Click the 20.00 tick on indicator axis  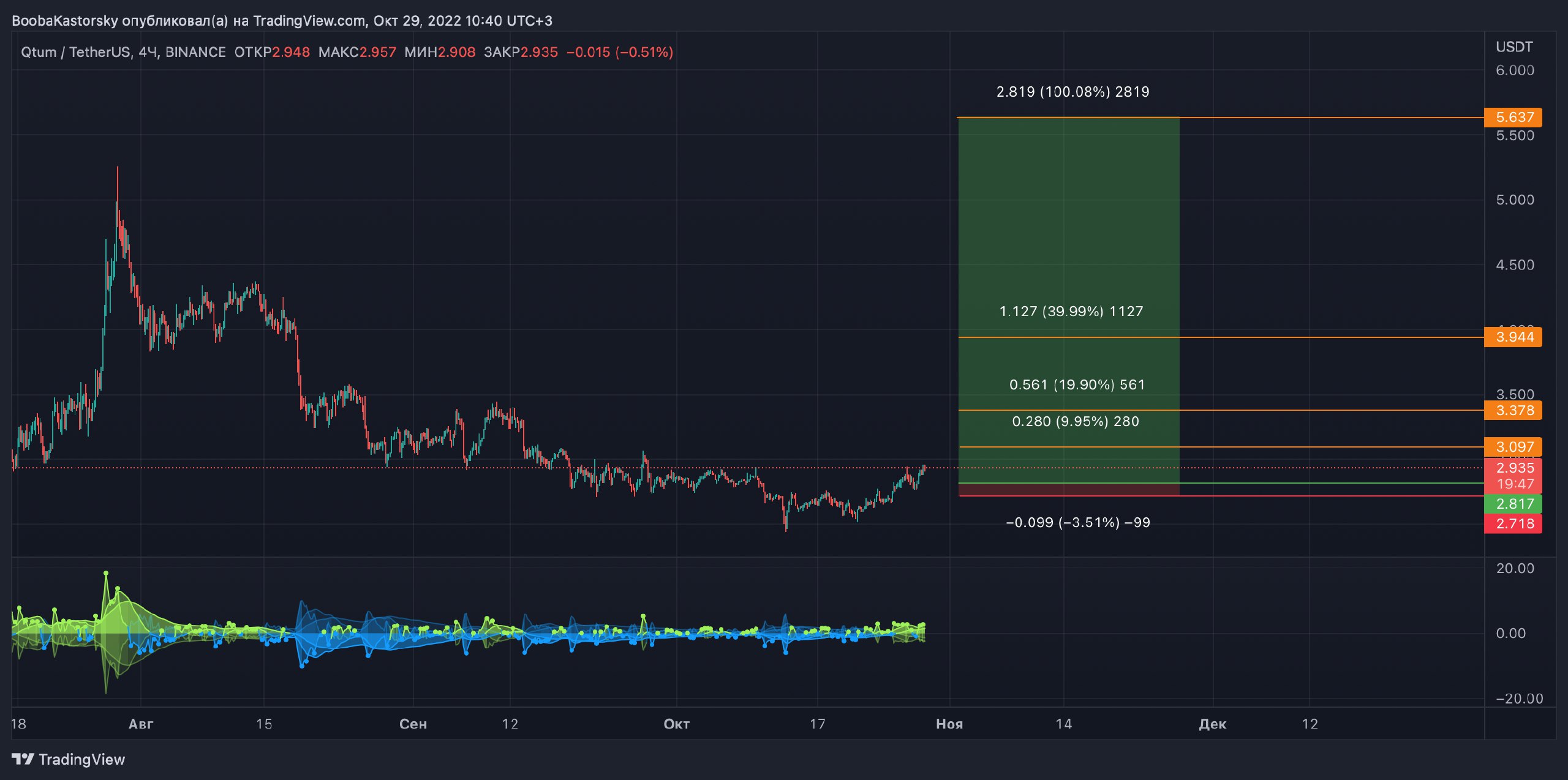point(1515,568)
